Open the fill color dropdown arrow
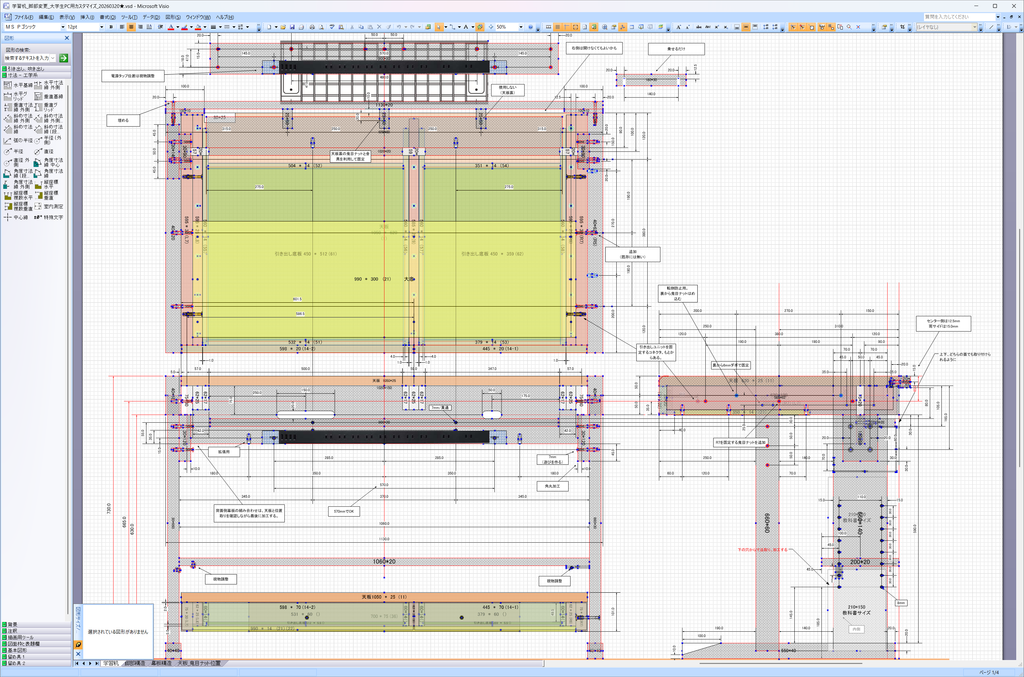 (x=205, y=27)
